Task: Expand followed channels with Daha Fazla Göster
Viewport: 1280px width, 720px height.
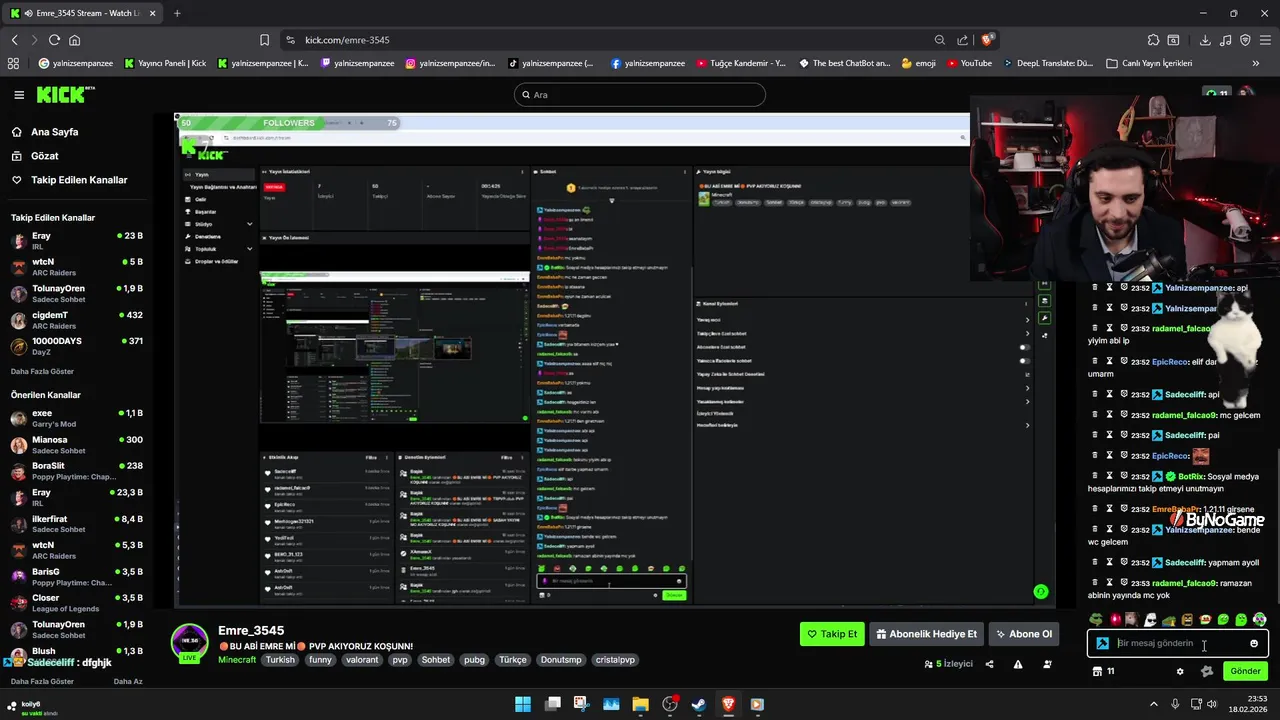Action: [42, 371]
